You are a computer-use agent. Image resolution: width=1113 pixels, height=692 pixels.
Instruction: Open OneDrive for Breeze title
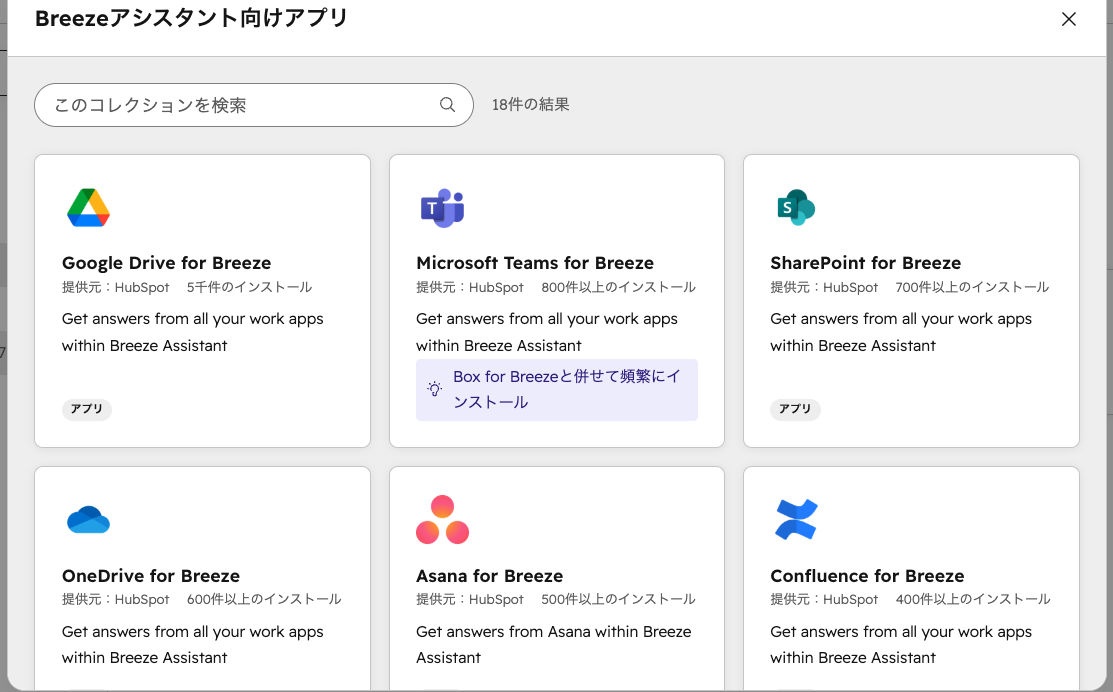(150, 576)
